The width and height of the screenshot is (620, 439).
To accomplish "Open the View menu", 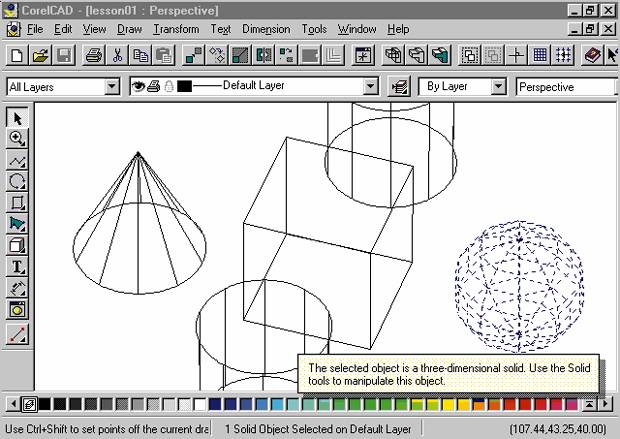I will coord(94,29).
